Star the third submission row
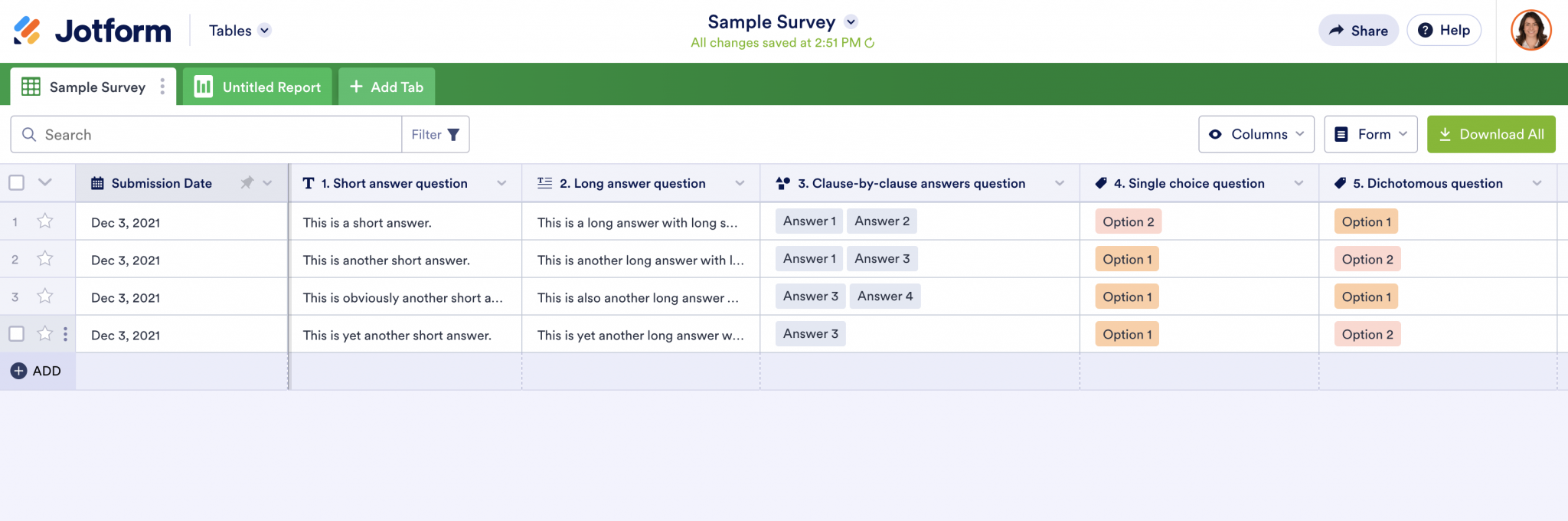 coord(45,297)
